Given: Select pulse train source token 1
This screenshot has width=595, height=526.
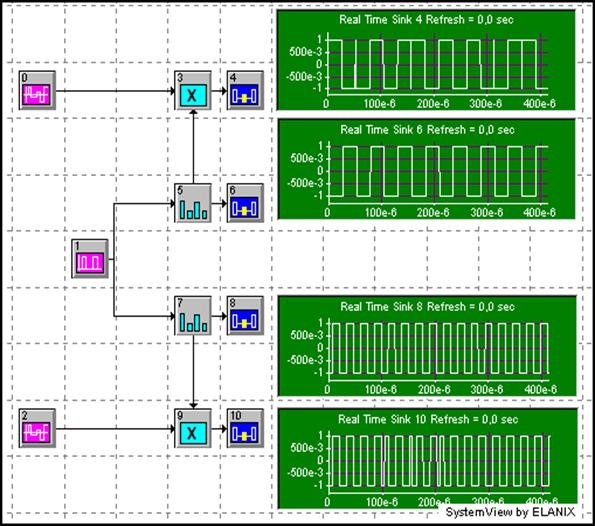Looking at the screenshot, I should 90,258.
